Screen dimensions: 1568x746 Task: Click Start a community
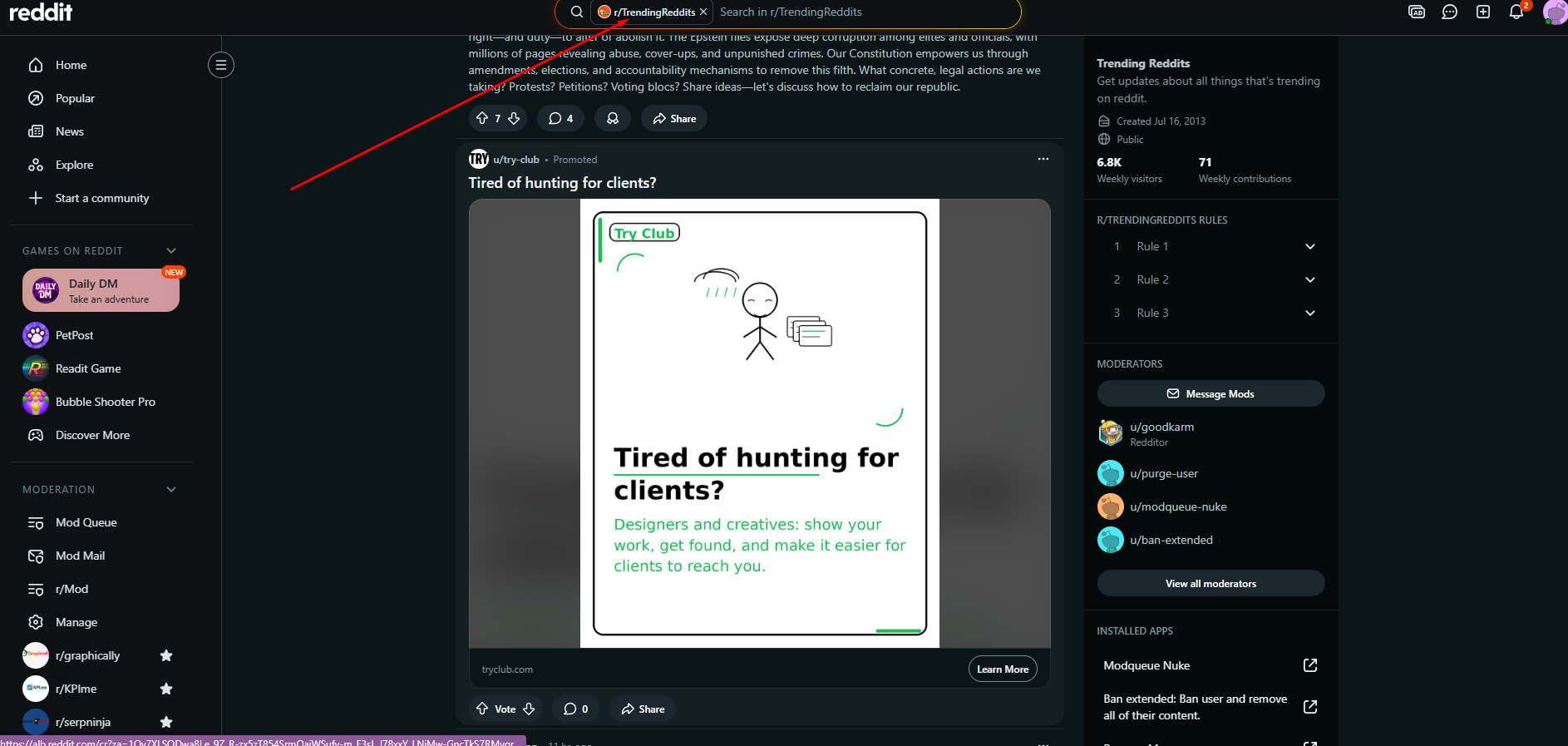tap(101, 198)
